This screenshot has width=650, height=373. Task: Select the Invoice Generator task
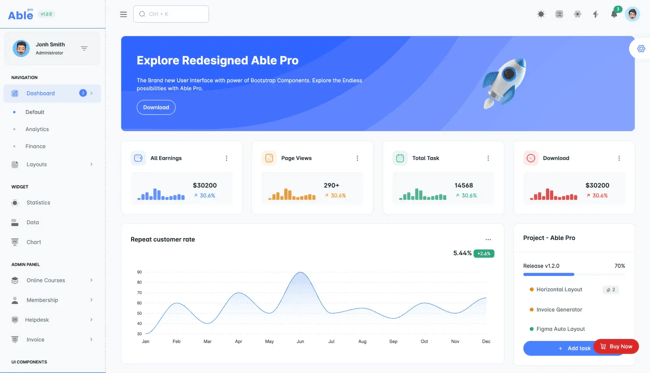[559, 310]
